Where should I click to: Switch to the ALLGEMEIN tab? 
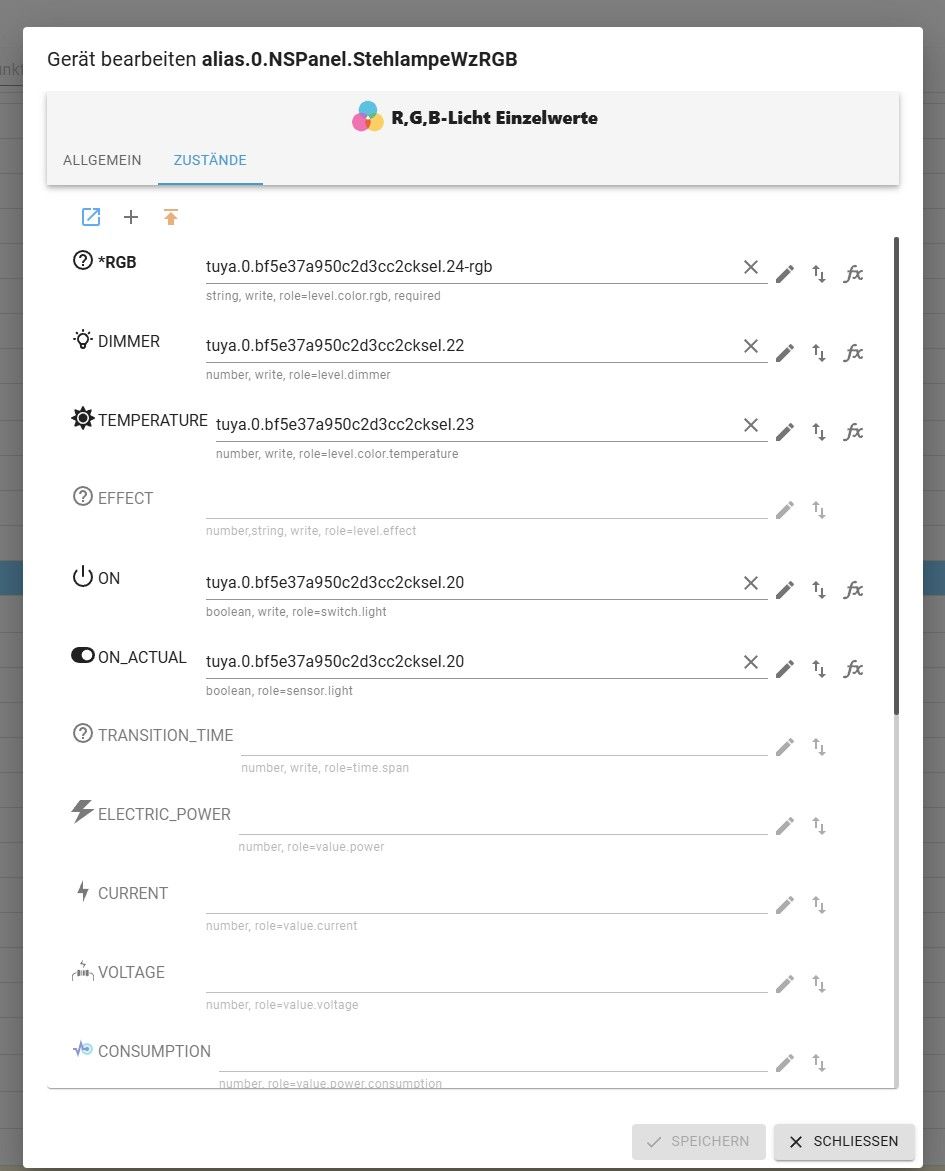[x=102, y=160]
